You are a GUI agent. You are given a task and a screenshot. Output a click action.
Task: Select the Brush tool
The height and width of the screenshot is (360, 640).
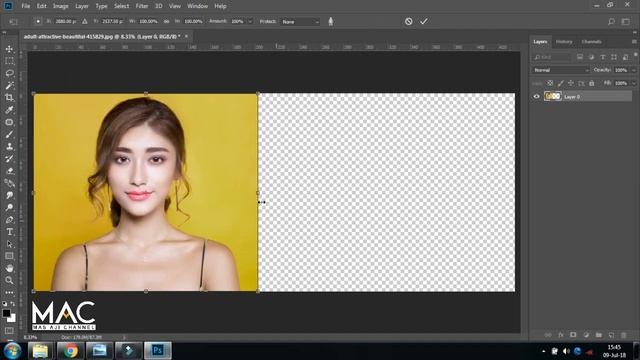tap(9, 134)
